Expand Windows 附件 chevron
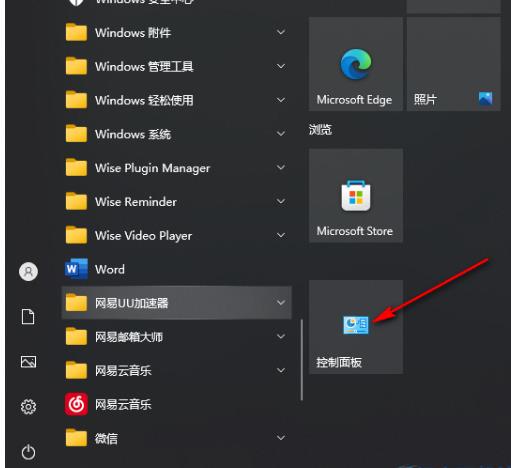This screenshot has height=468, width=511. pos(281,32)
